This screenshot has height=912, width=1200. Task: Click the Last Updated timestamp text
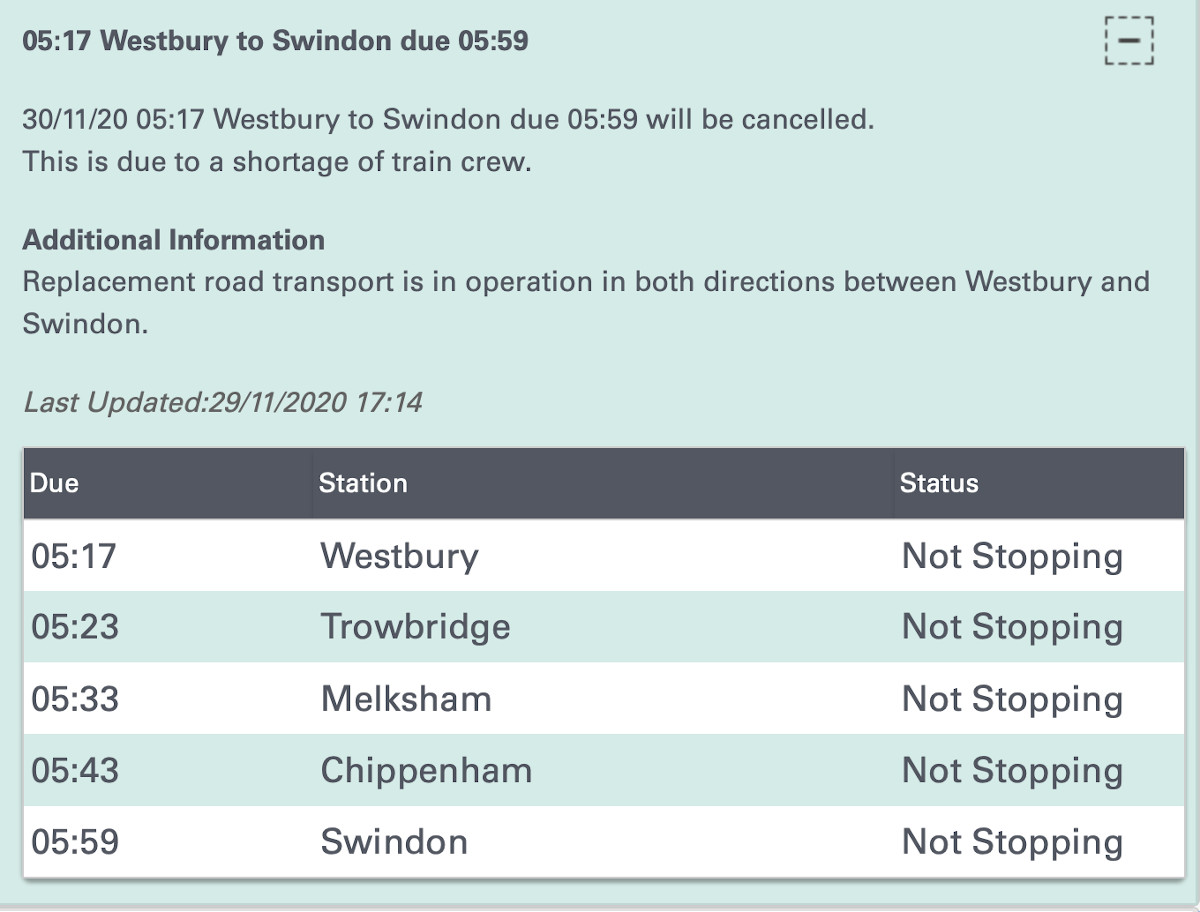222,403
